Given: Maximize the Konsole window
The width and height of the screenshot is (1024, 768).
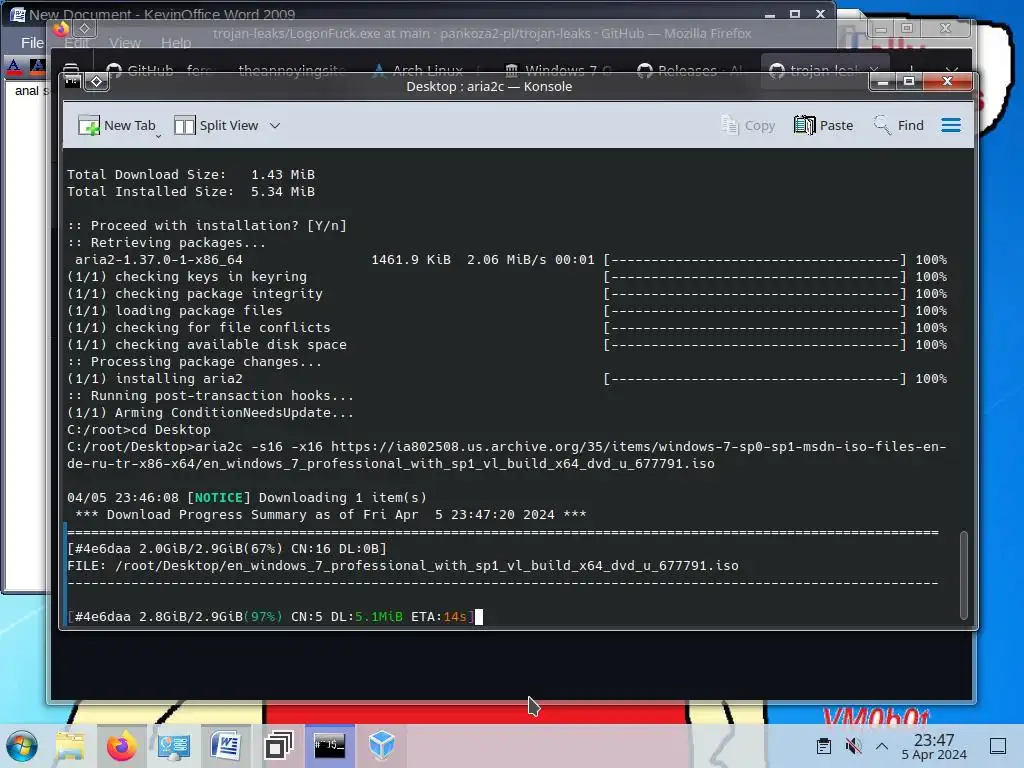Looking at the screenshot, I should 909,81.
